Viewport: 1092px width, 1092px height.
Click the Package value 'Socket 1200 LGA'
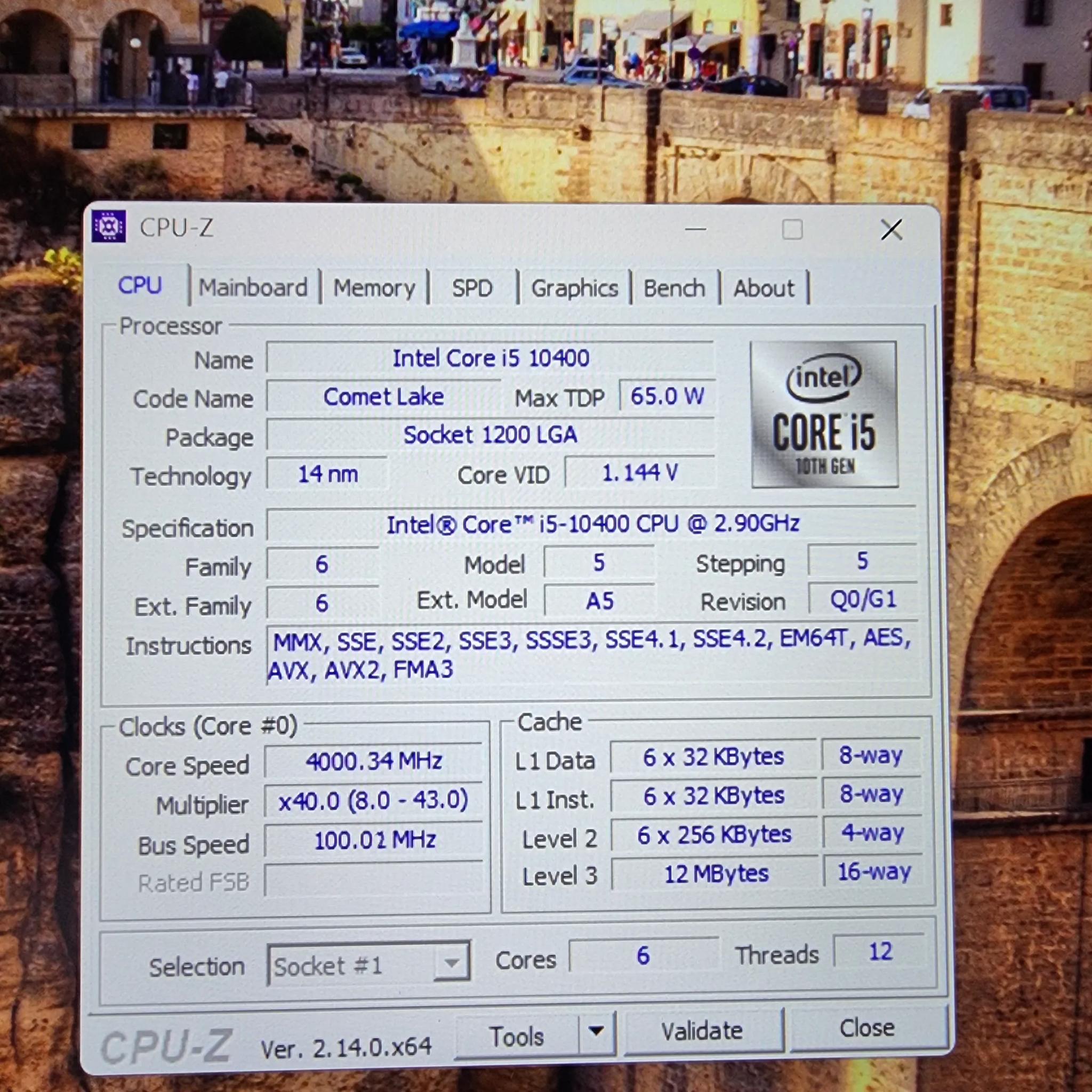(490, 435)
